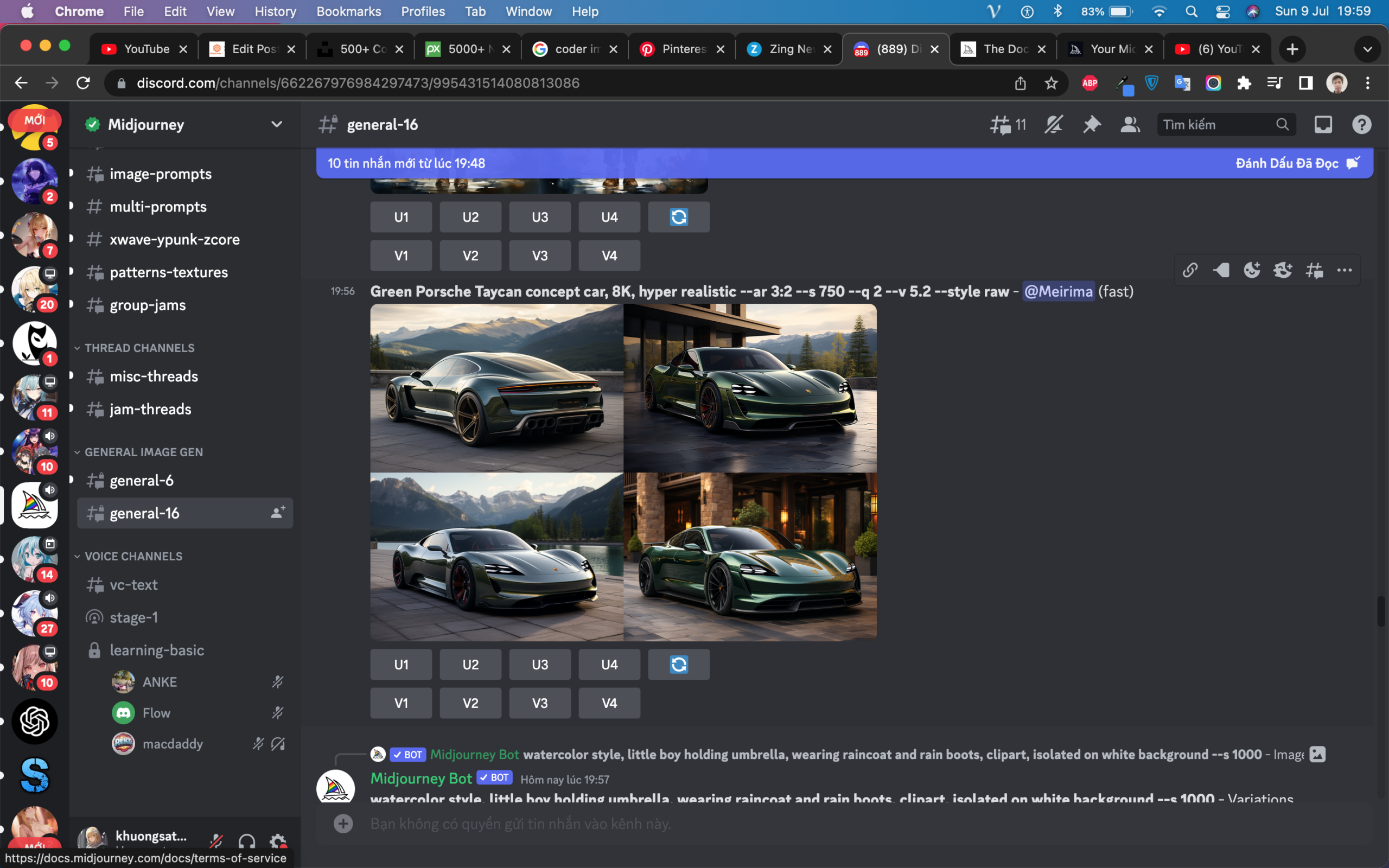Expand the general-image-gen channel category

pyautogui.click(x=144, y=452)
